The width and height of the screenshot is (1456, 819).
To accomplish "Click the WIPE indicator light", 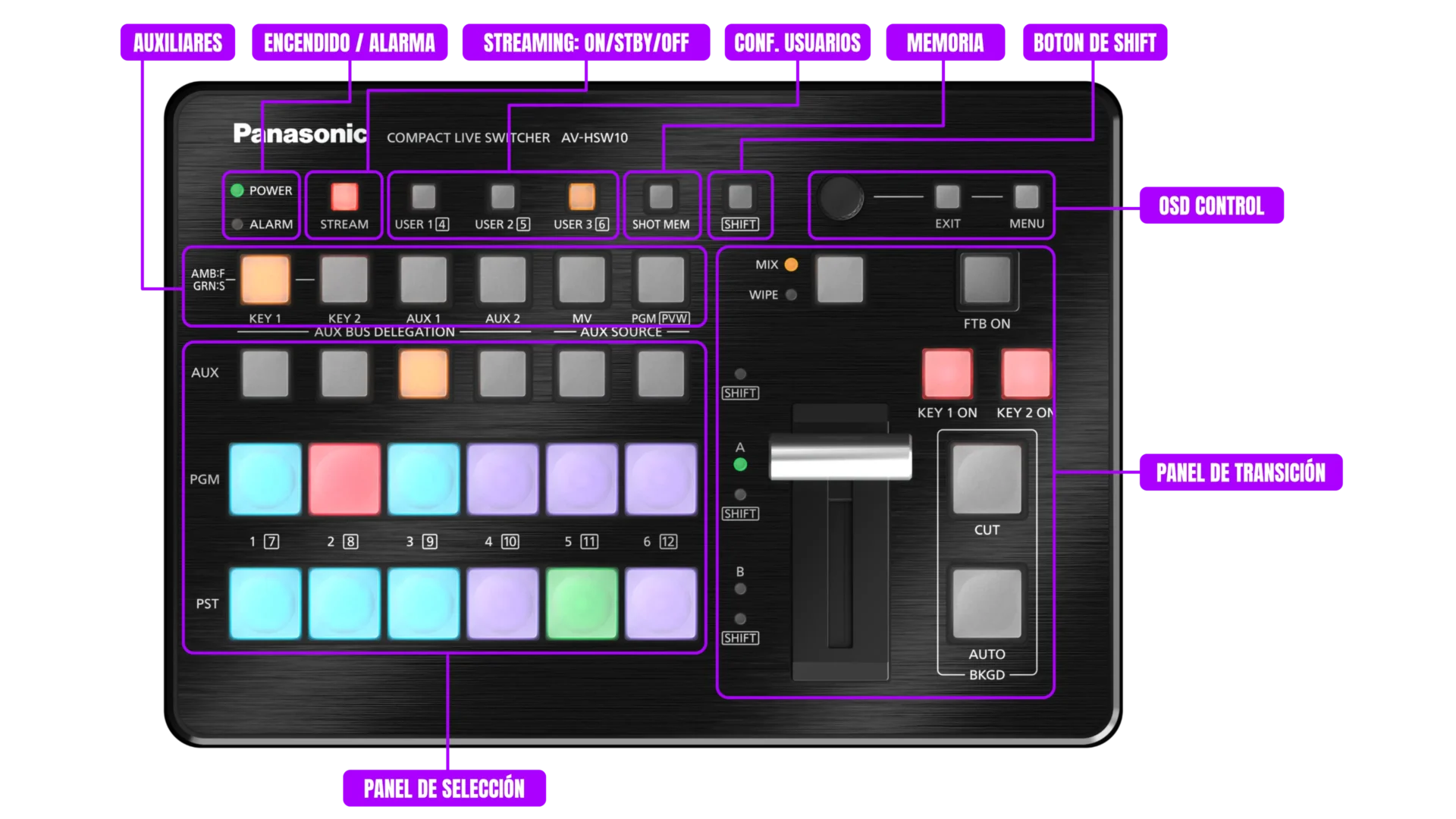I will [791, 295].
